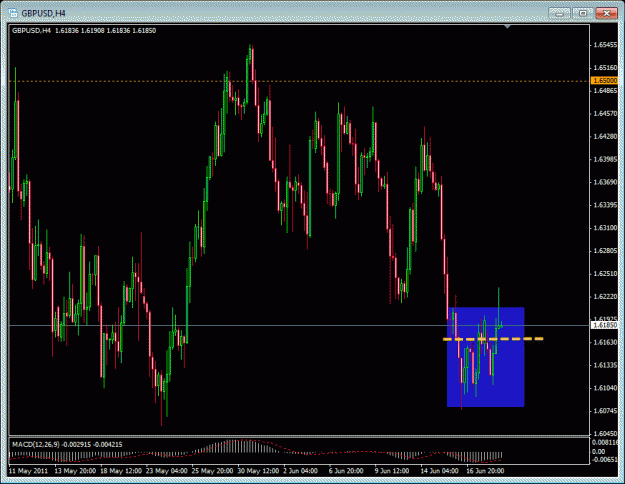Click the 9 Jun 12:00 time label

[392, 471]
